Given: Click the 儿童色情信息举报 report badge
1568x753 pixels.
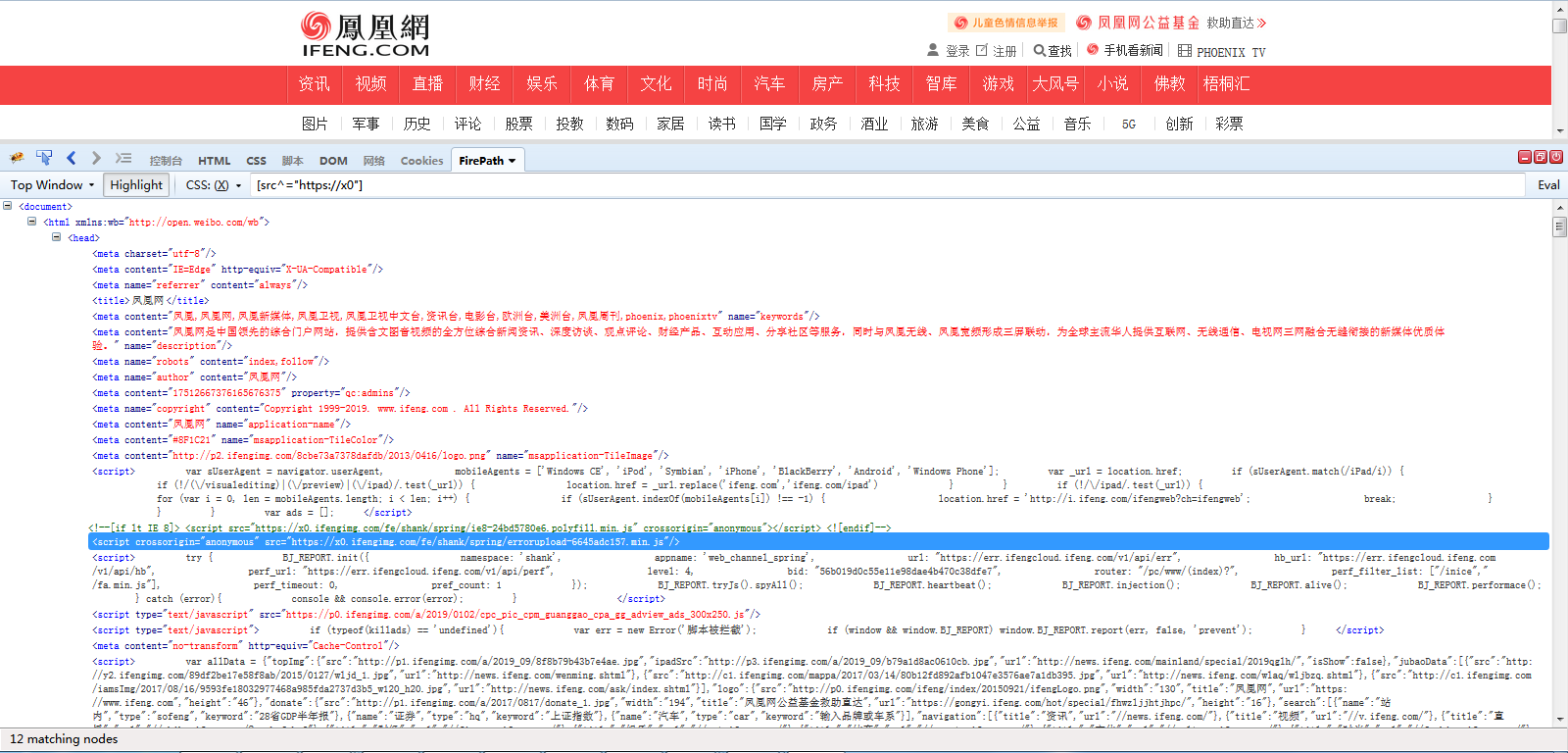Looking at the screenshot, I should point(1005,23).
